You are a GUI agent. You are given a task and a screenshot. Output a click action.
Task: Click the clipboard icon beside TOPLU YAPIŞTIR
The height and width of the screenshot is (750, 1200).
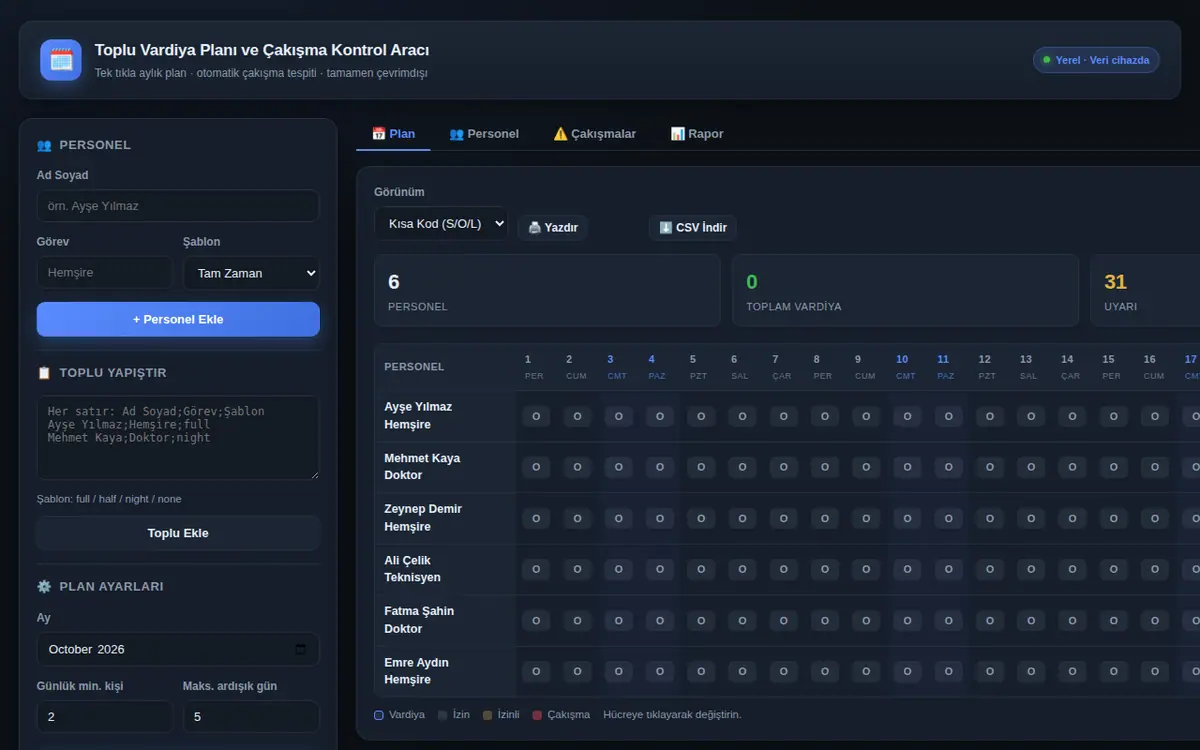tap(44, 373)
